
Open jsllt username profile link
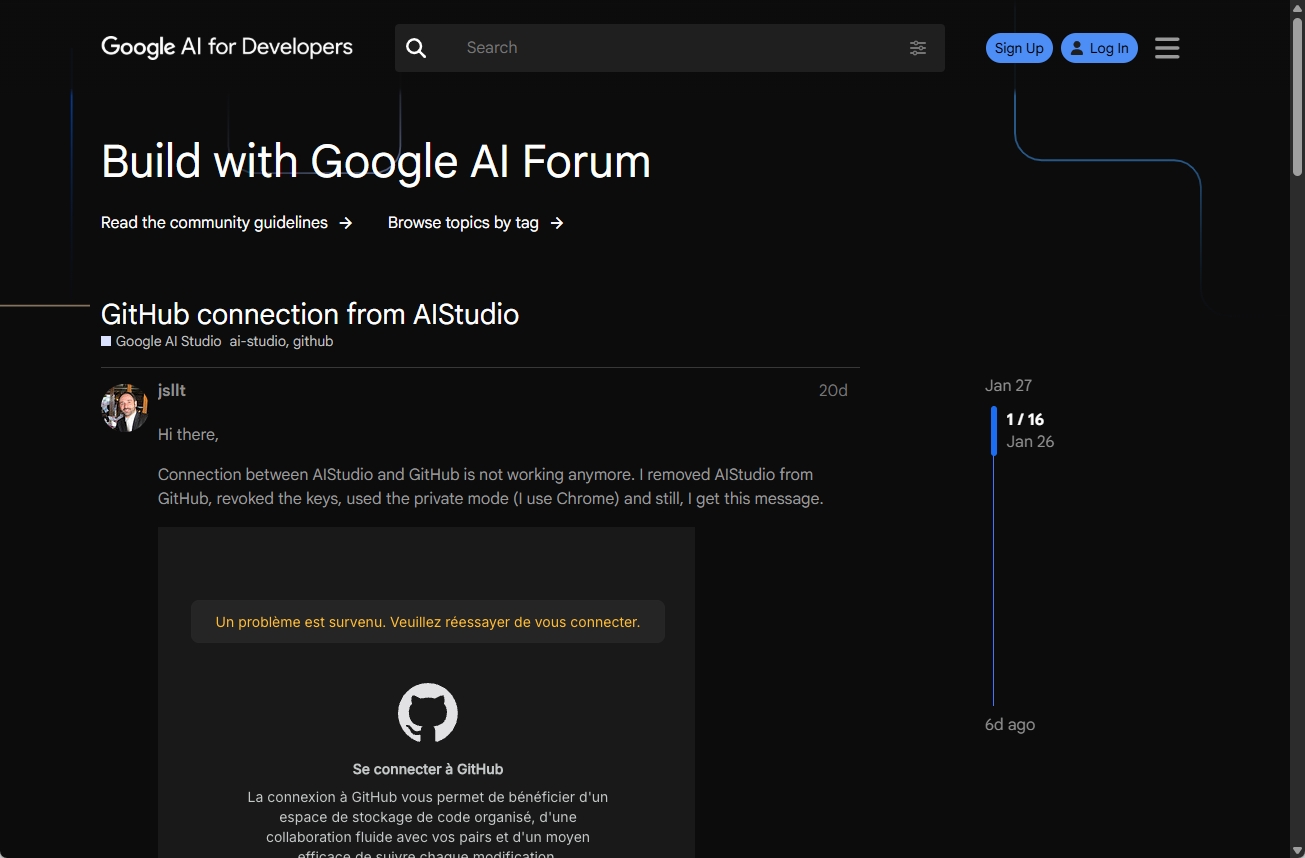tap(172, 390)
